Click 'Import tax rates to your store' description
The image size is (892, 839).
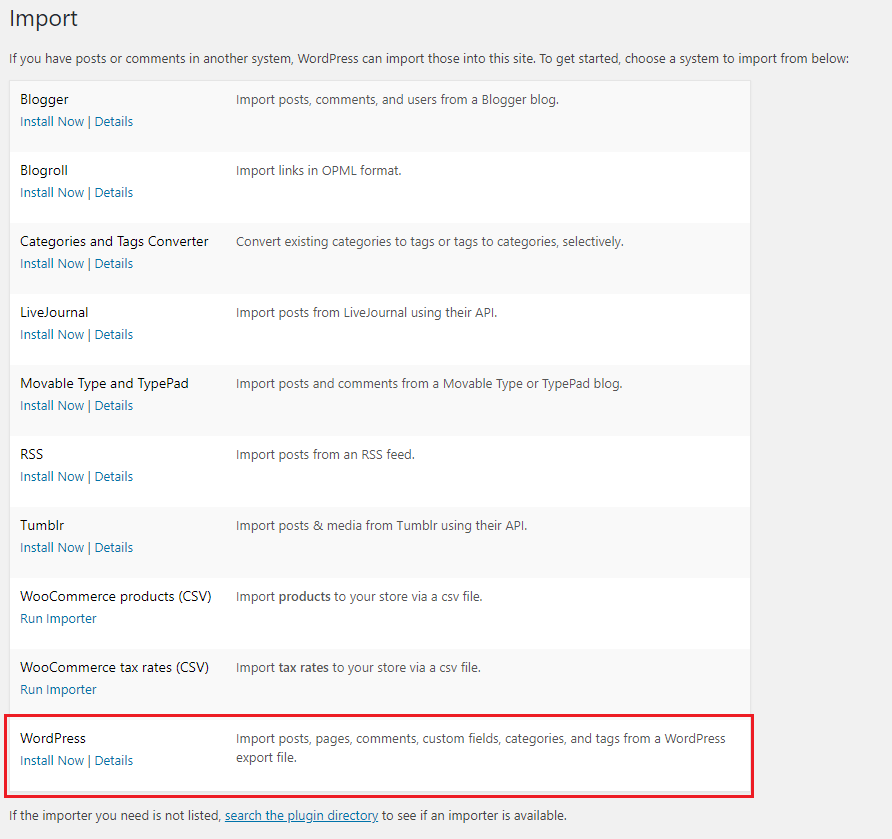358,668
